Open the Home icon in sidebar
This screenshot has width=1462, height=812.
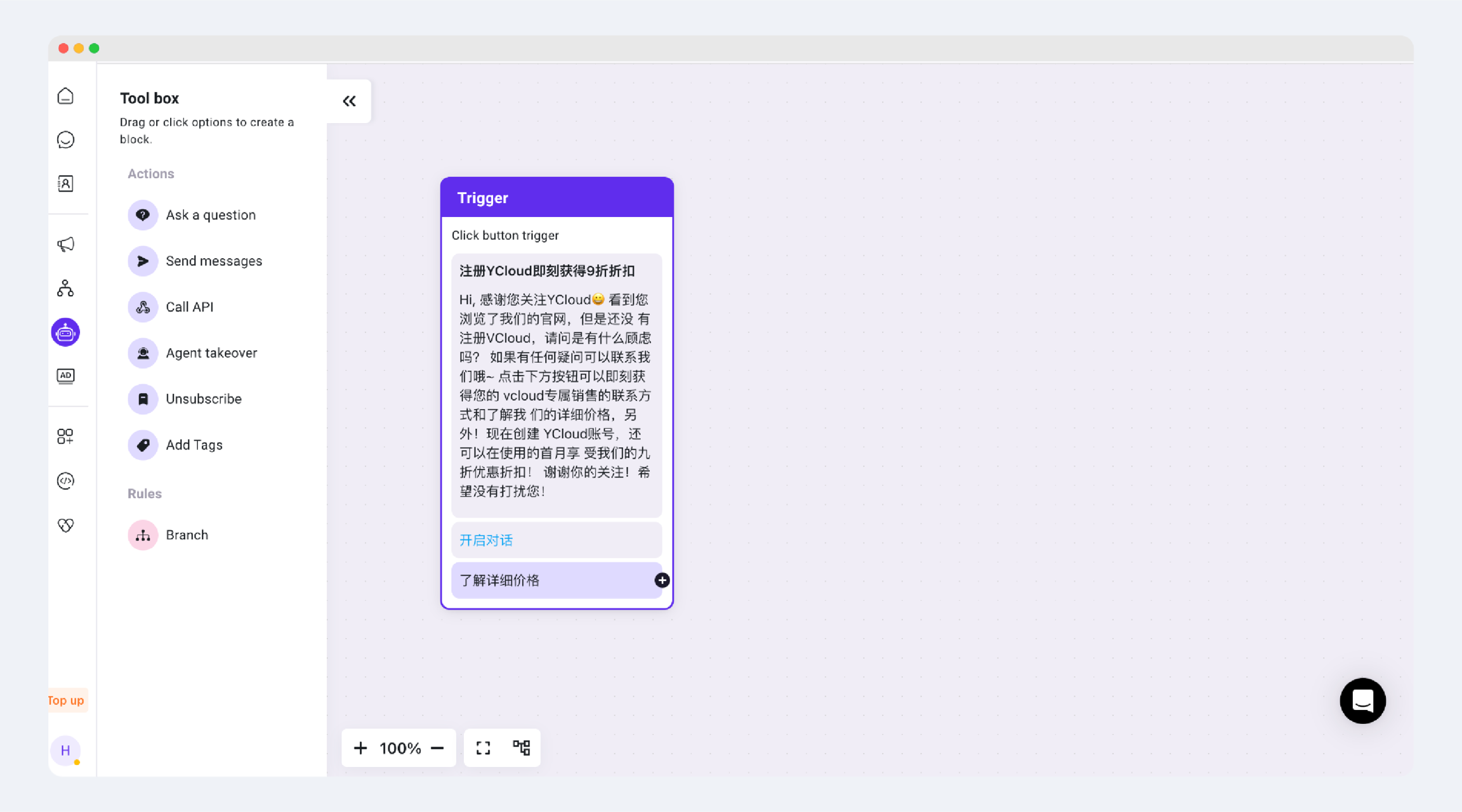[x=65, y=96]
